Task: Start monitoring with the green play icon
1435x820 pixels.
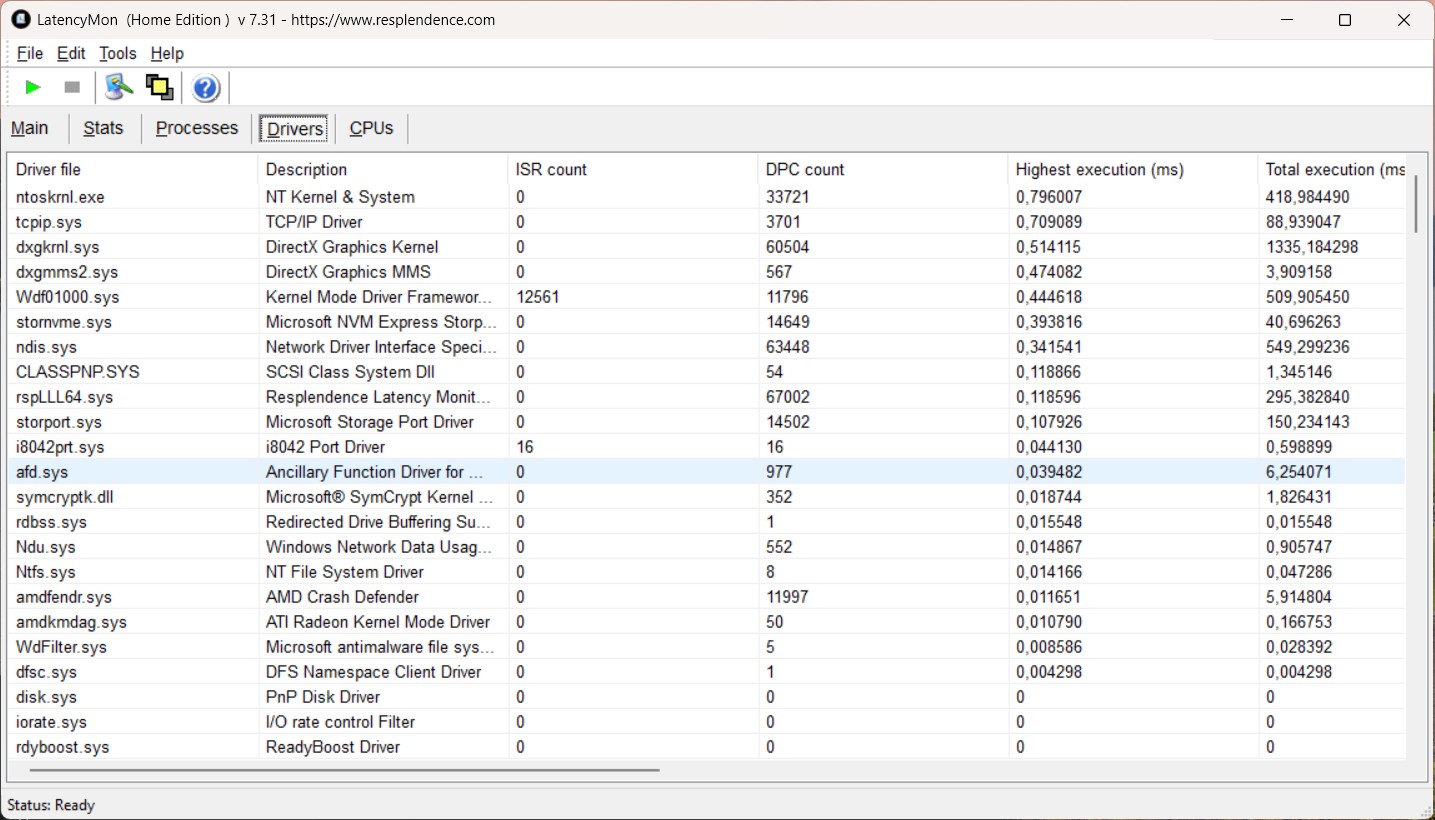Action: click(x=33, y=88)
